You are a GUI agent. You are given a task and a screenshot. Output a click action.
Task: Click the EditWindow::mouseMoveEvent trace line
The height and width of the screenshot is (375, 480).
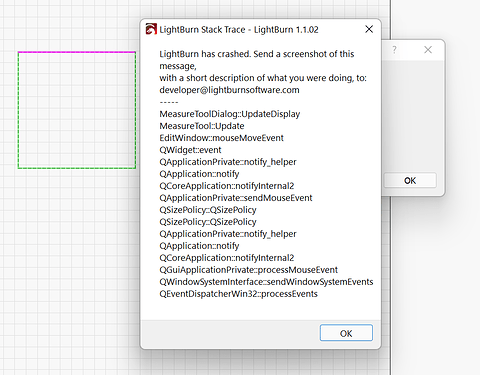tap(221, 138)
